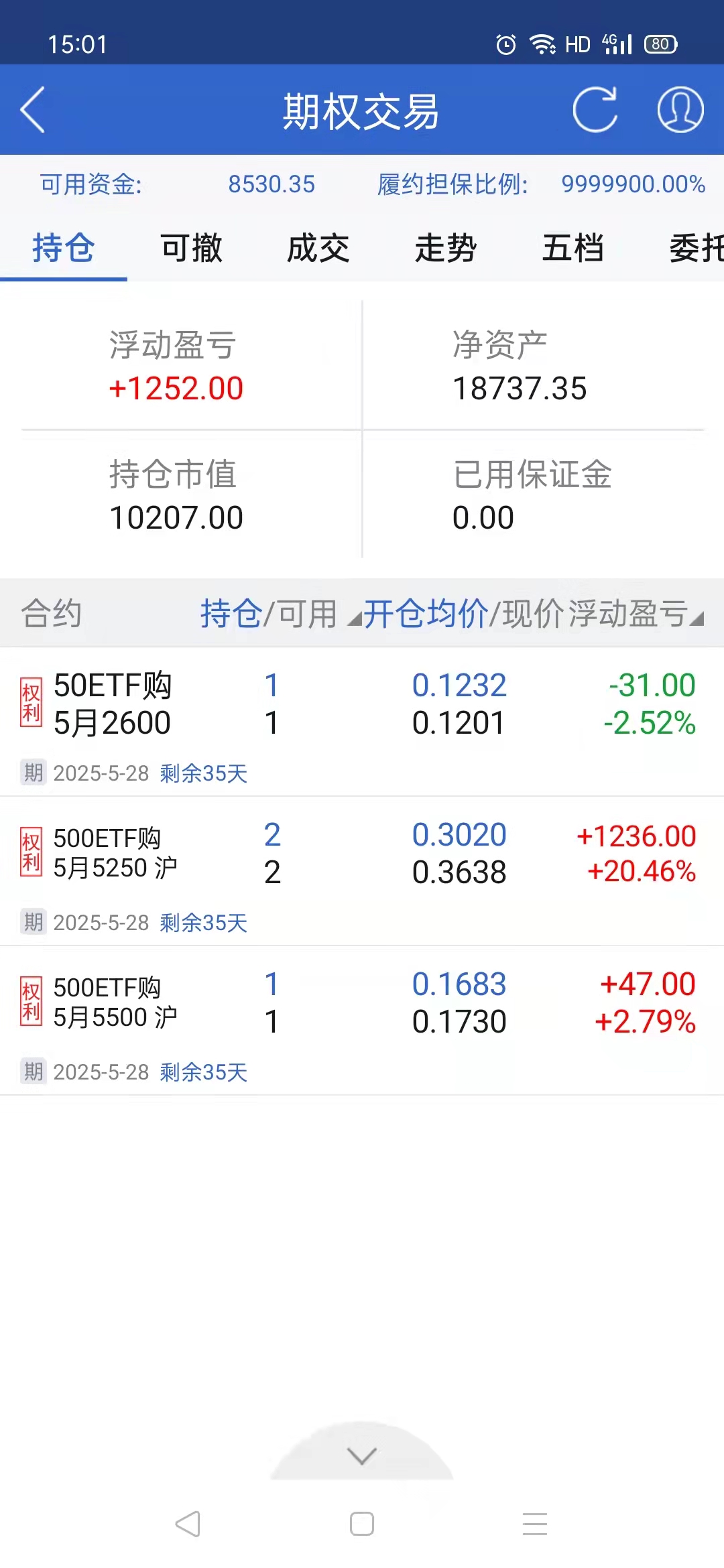Screen dimensions: 724x1568
Task: Tap 开仓均价 column header link
Action: click(426, 613)
